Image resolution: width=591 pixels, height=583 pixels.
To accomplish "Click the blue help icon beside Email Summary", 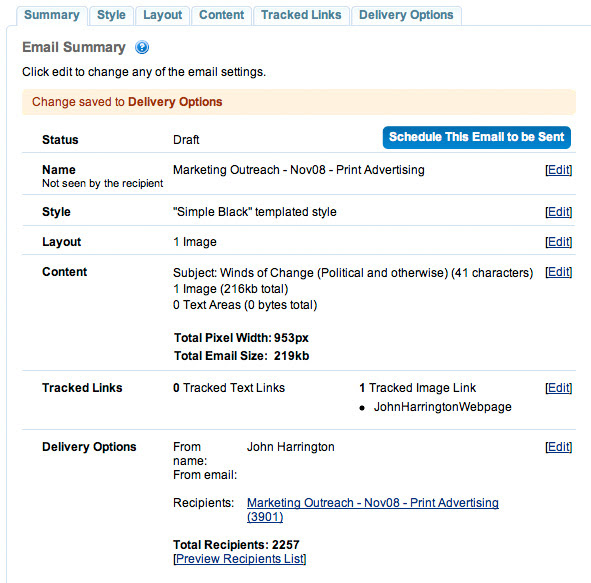I will click(x=142, y=47).
